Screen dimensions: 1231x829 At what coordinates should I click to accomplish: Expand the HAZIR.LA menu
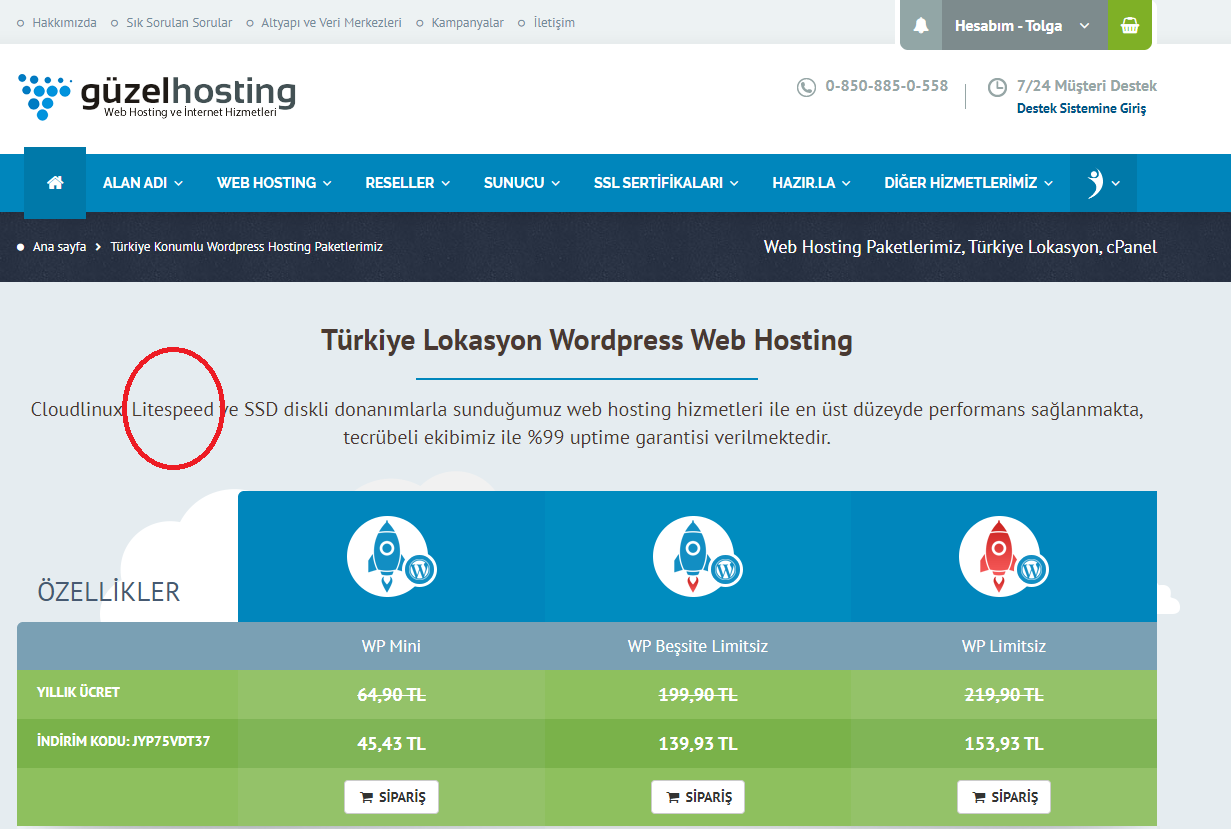point(811,183)
